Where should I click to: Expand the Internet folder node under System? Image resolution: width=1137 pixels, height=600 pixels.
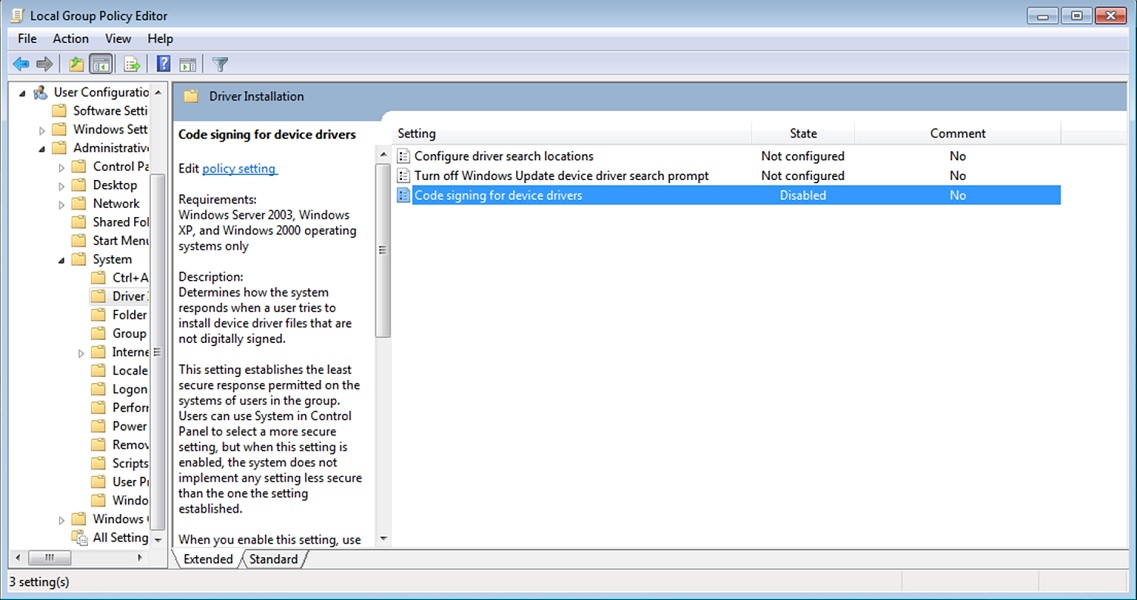[x=81, y=353]
